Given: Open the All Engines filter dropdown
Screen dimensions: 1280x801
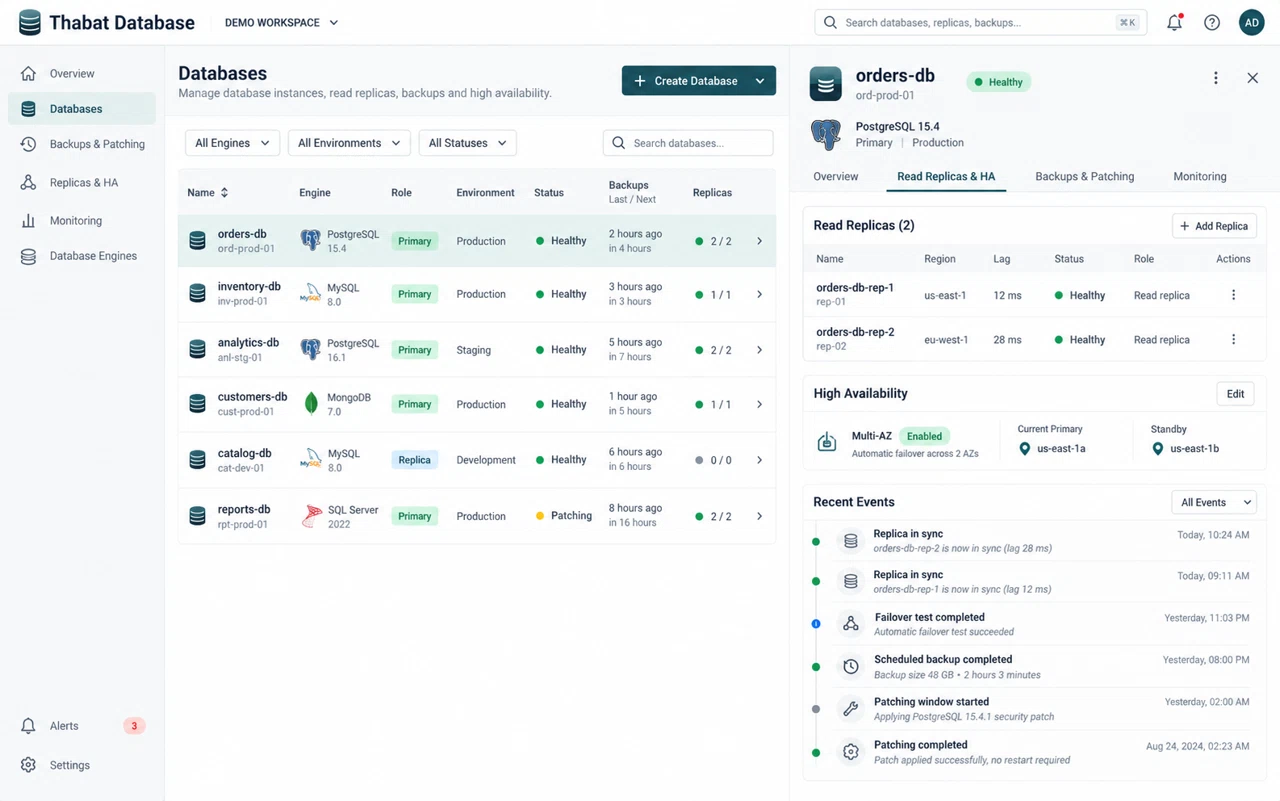Looking at the screenshot, I should [232, 143].
